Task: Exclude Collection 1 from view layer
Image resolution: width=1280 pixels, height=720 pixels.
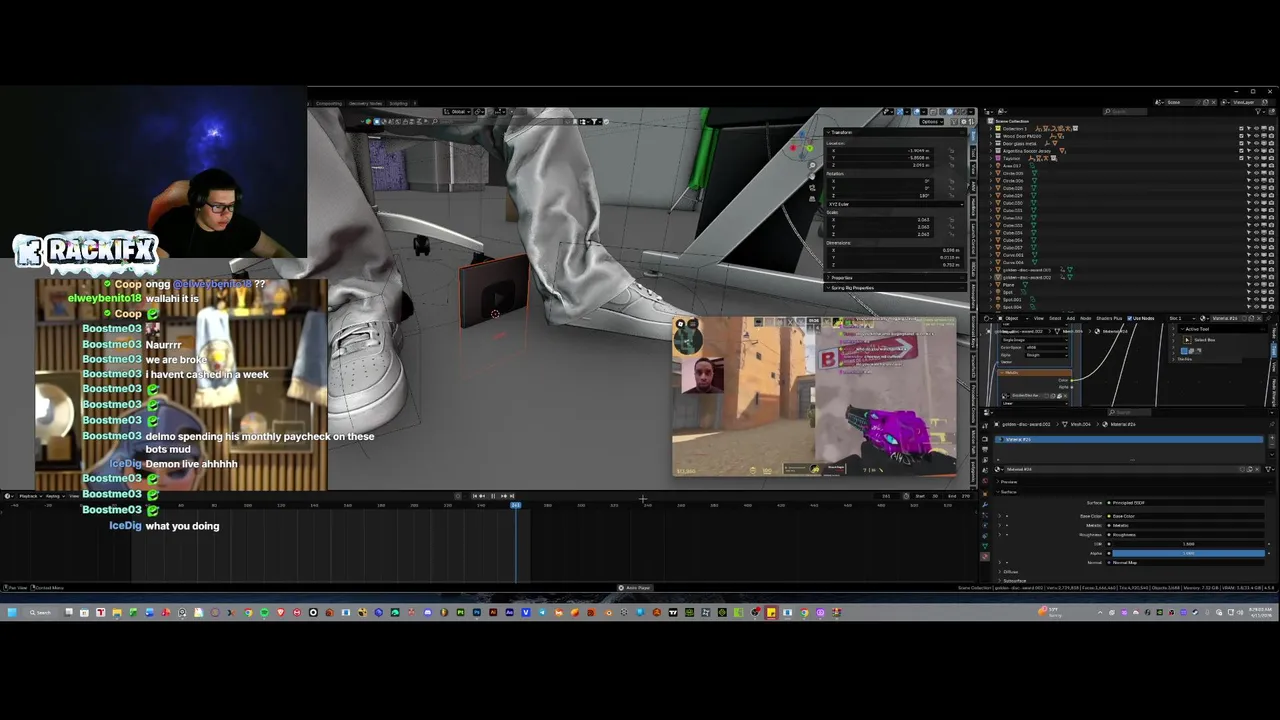Action: tap(1241, 128)
